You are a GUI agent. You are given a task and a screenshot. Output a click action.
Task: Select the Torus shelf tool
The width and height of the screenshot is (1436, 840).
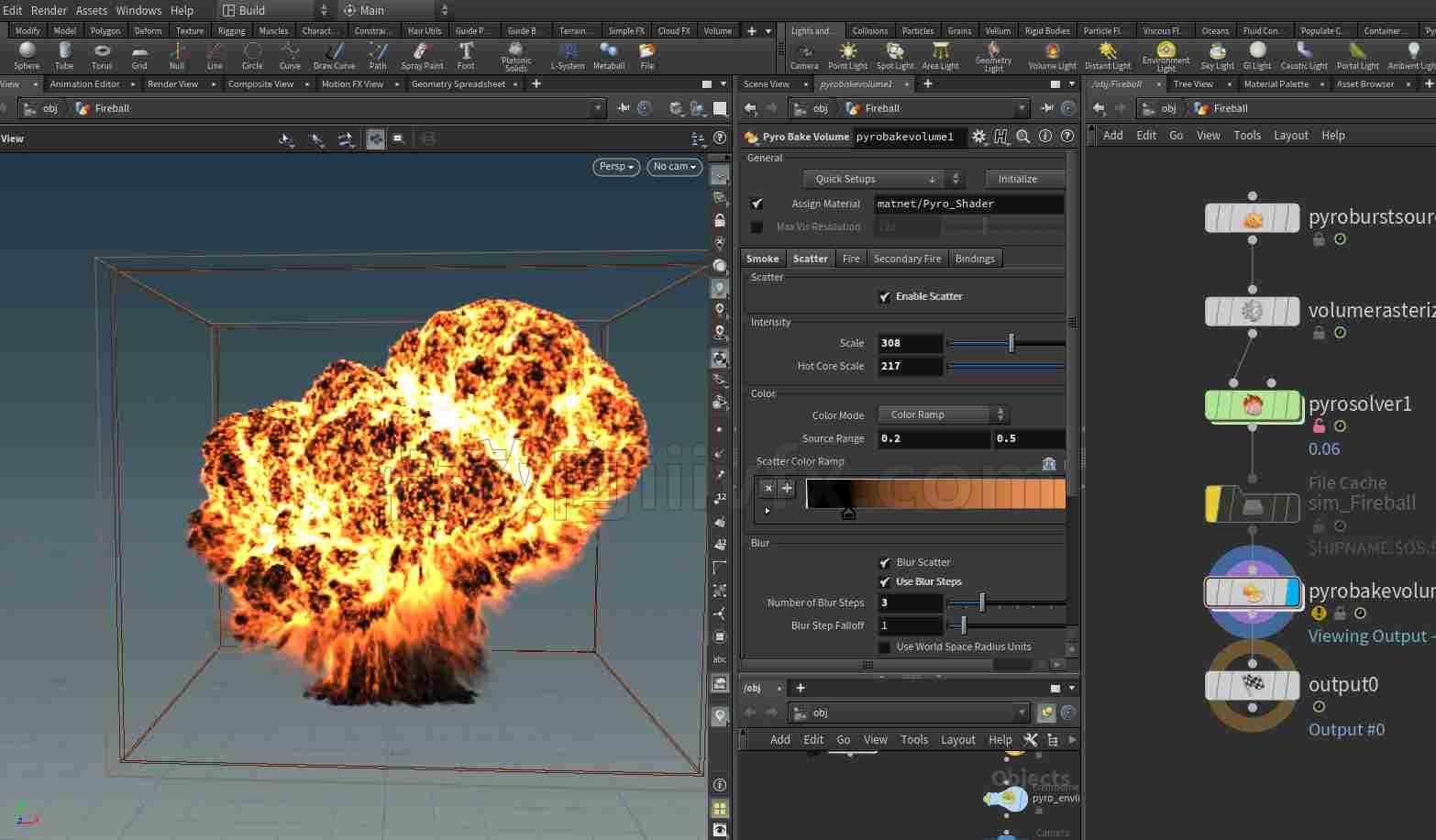pyautogui.click(x=102, y=56)
